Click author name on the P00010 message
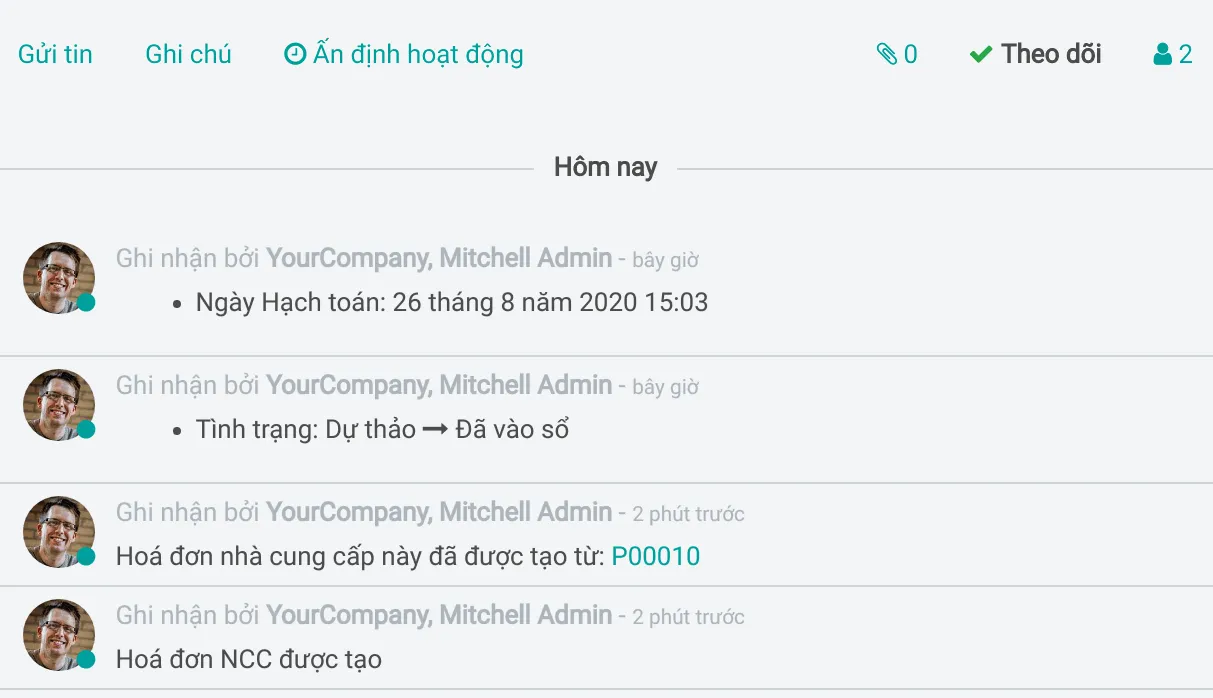 tap(438, 512)
